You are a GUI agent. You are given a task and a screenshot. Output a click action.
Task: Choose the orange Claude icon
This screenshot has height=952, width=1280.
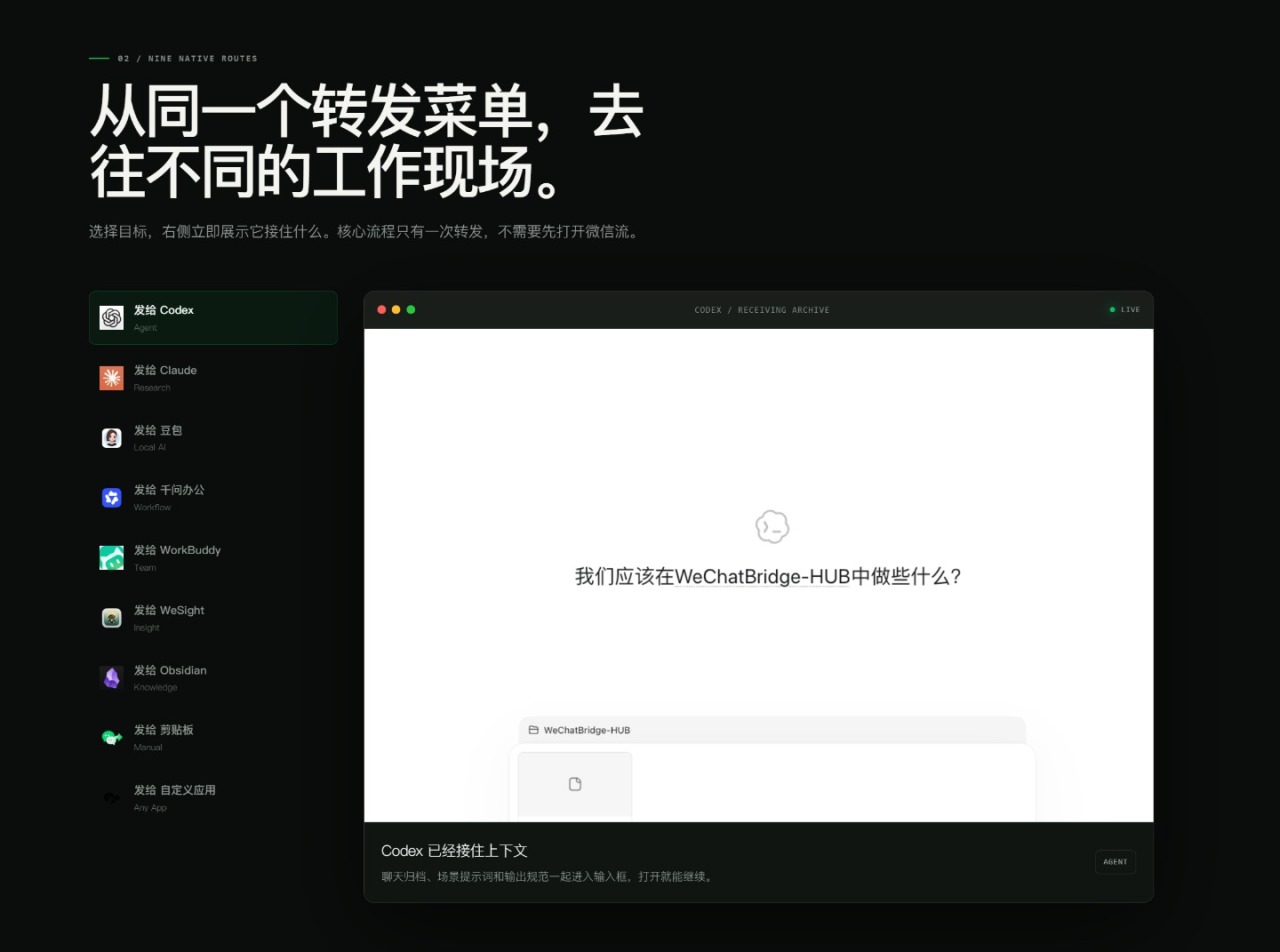[x=111, y=378]
